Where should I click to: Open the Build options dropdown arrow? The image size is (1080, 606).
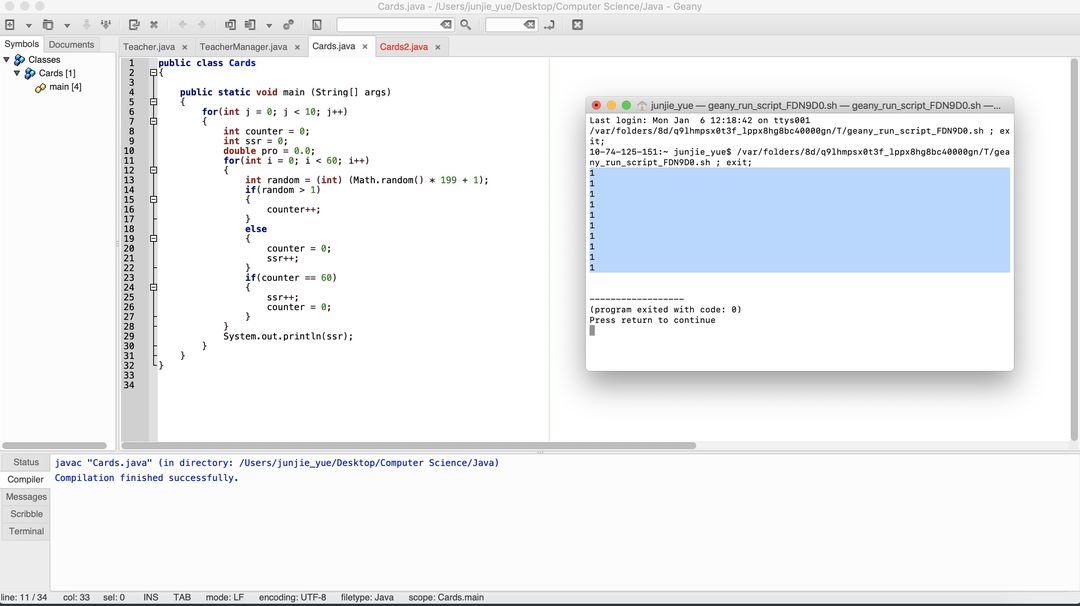269,25
